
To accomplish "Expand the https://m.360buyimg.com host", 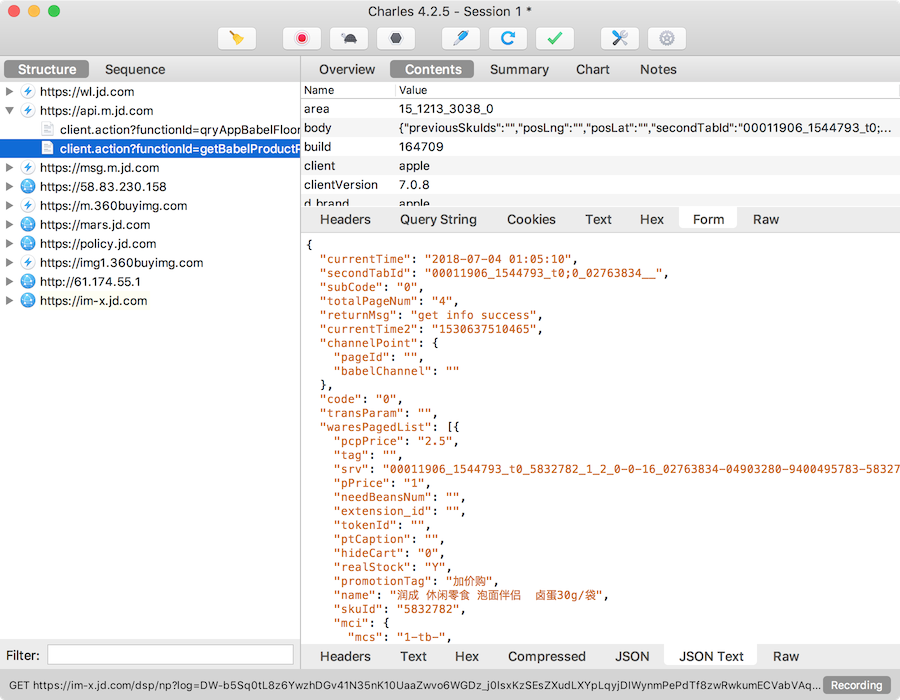I will click(x=9, y=205).
